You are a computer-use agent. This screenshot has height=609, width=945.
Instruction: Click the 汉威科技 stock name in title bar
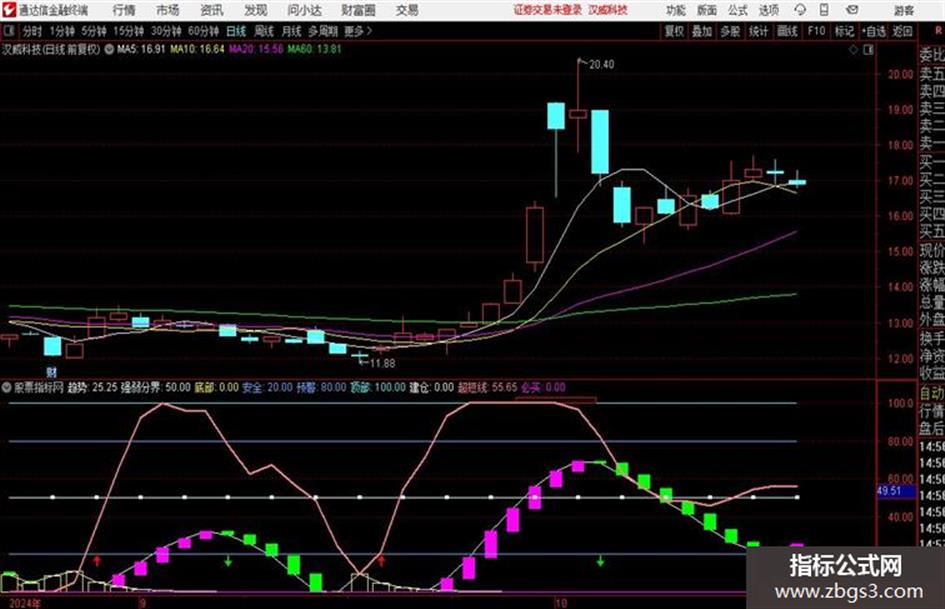(608, 10)
